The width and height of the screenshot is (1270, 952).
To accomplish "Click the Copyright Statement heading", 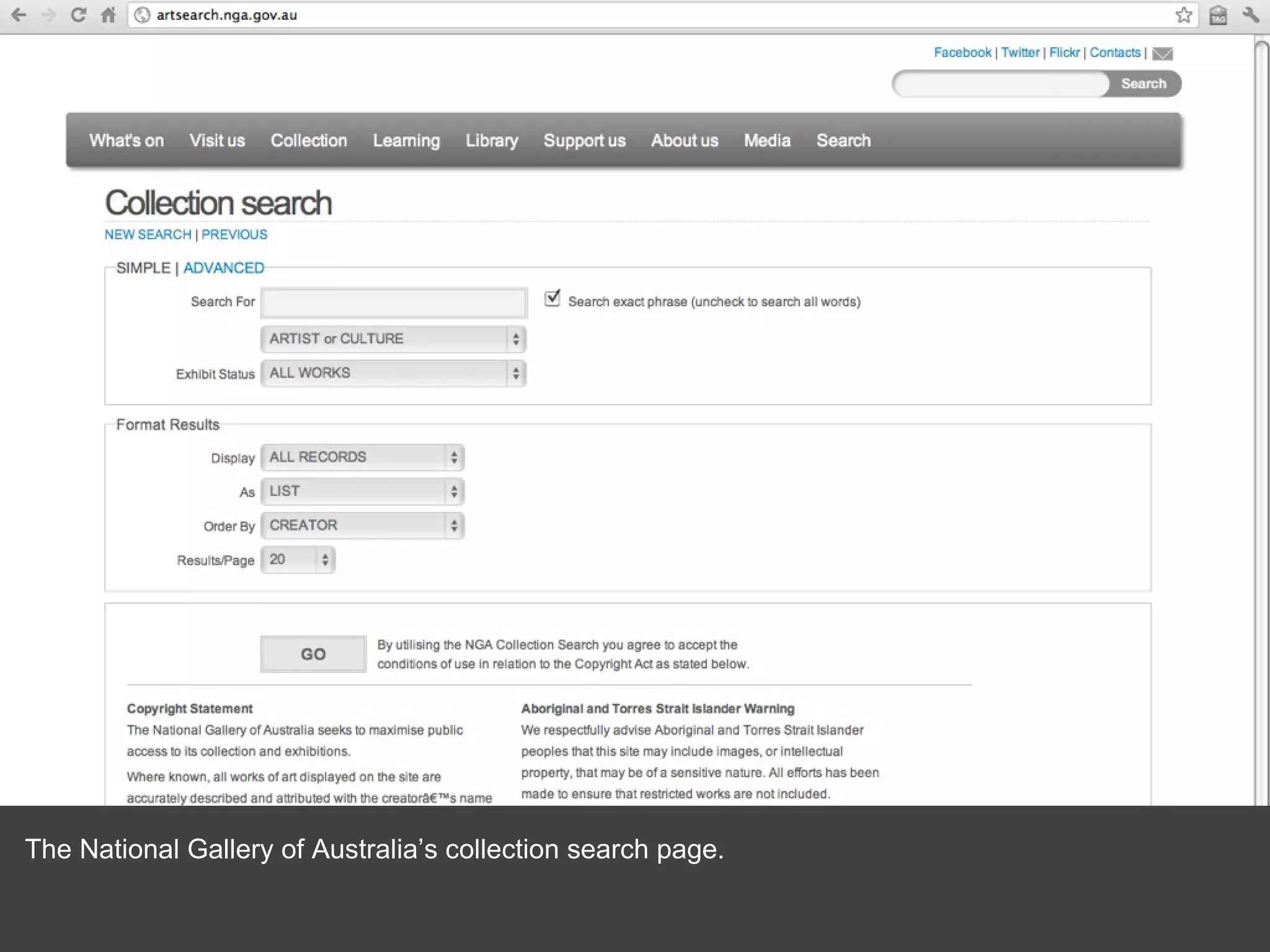I will click(190, 708).
